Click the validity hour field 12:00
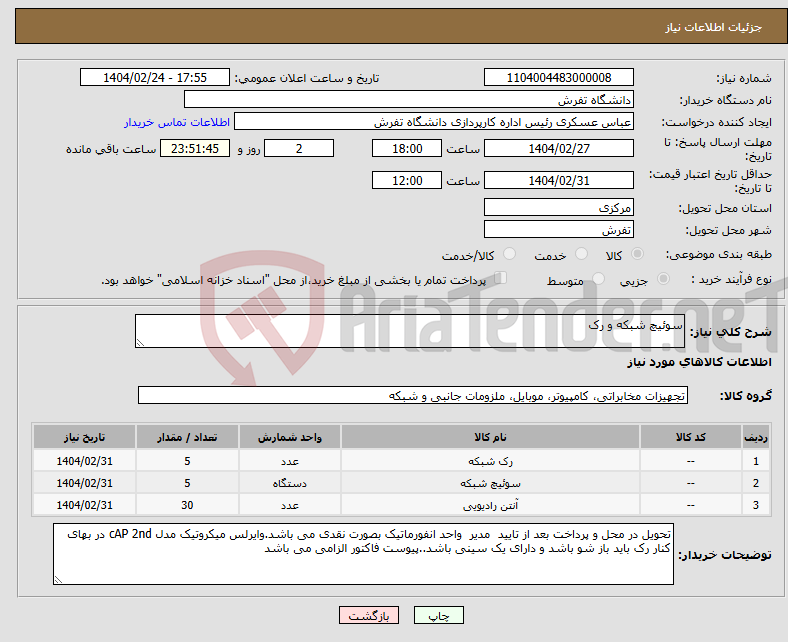The width and height of the screenshot is (788, 642). tap(407, 180)
